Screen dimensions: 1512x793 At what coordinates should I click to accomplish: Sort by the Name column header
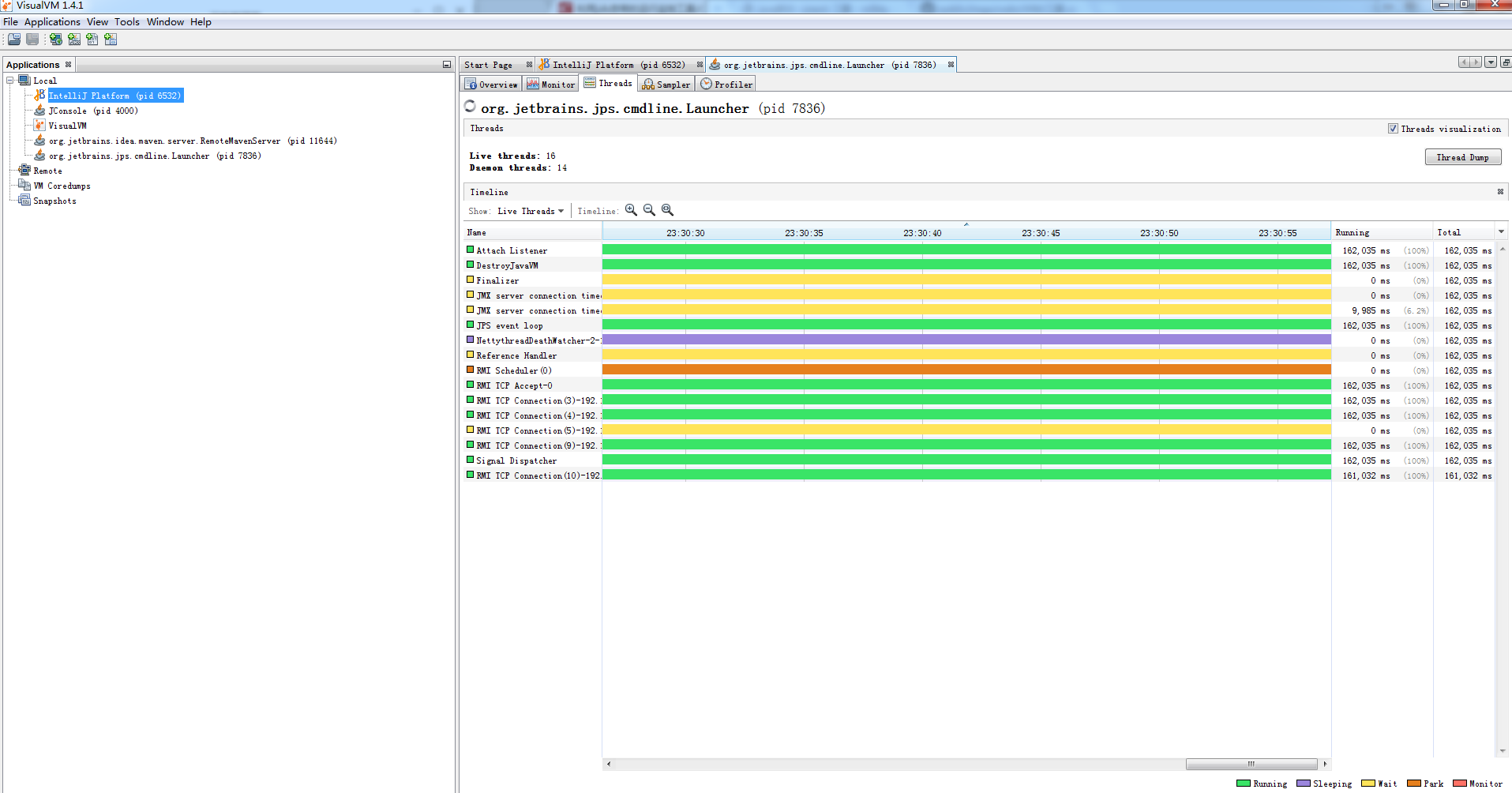532,232
